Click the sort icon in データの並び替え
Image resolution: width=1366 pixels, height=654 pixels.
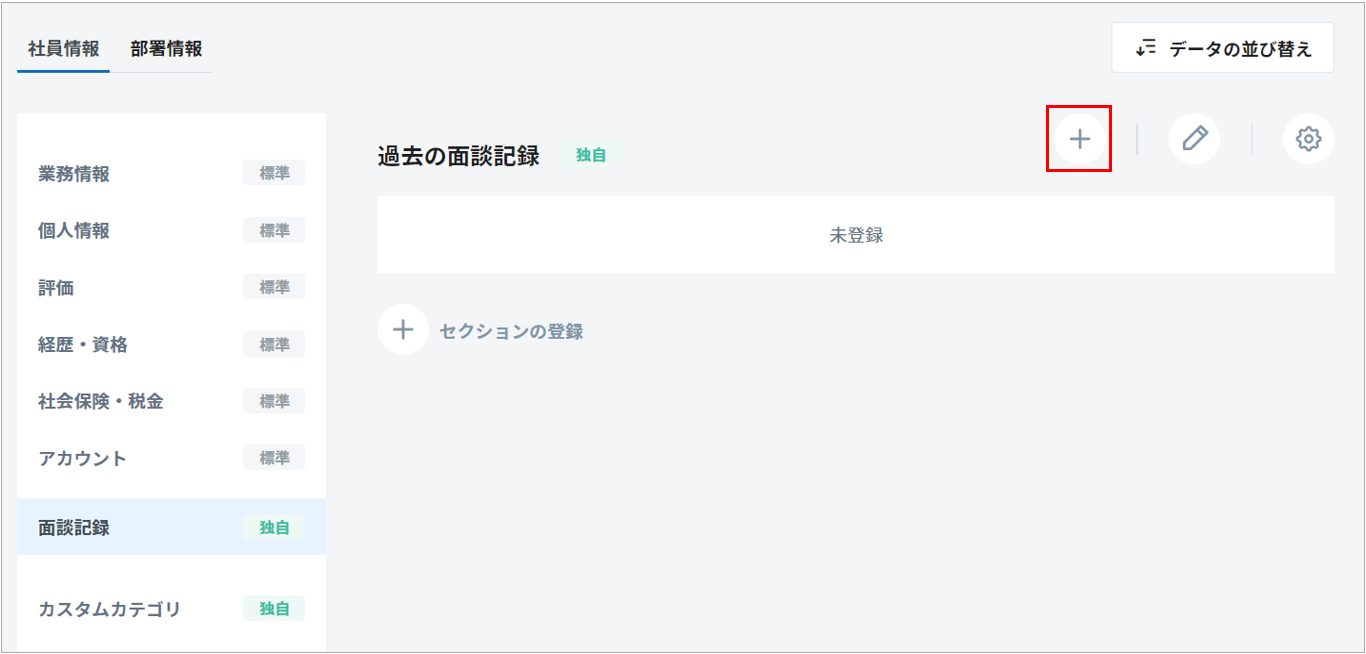(1146, 48)
